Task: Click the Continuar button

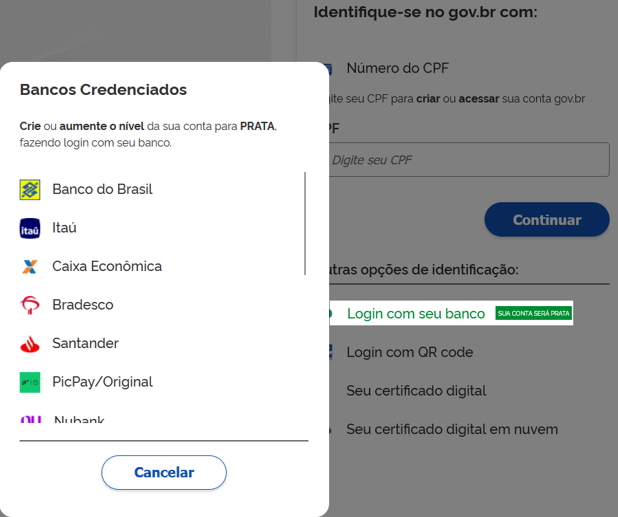Action: (547, 219)
